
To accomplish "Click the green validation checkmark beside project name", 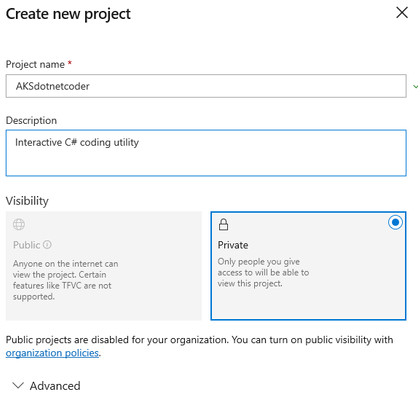I will (x=415, y=87).
